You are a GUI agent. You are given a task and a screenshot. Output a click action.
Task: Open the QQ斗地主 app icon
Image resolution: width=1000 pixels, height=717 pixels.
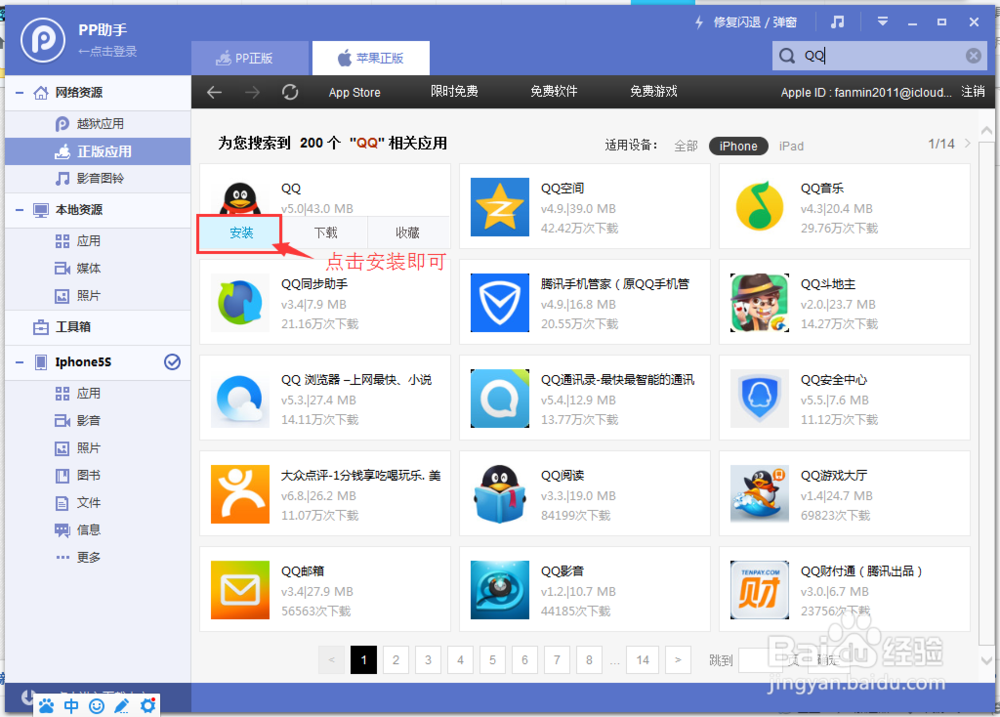click(760, 303)
